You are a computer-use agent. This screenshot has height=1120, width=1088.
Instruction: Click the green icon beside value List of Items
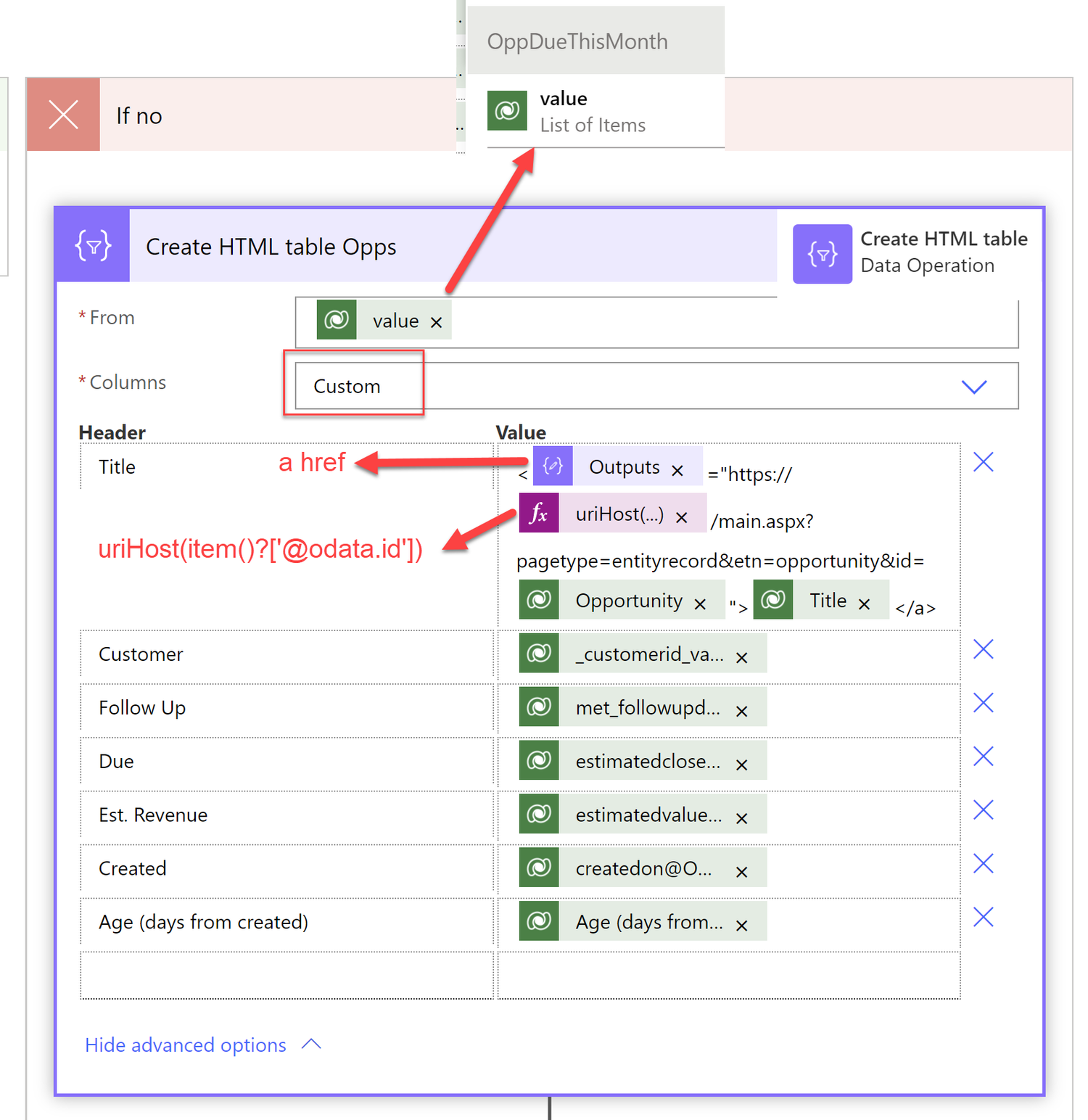[508, 110]
